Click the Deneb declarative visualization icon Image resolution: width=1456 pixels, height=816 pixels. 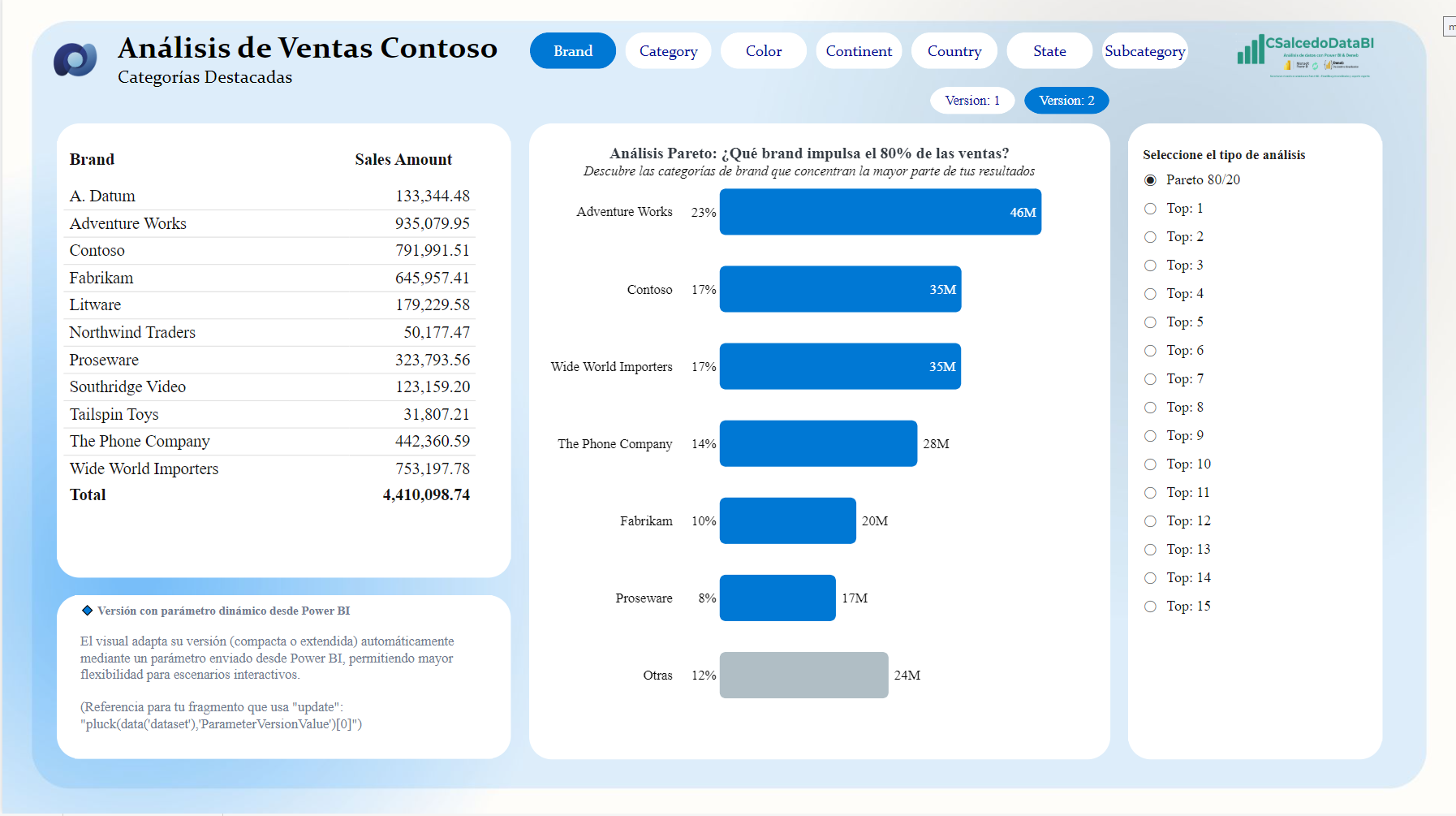(x=1329, y=65)
